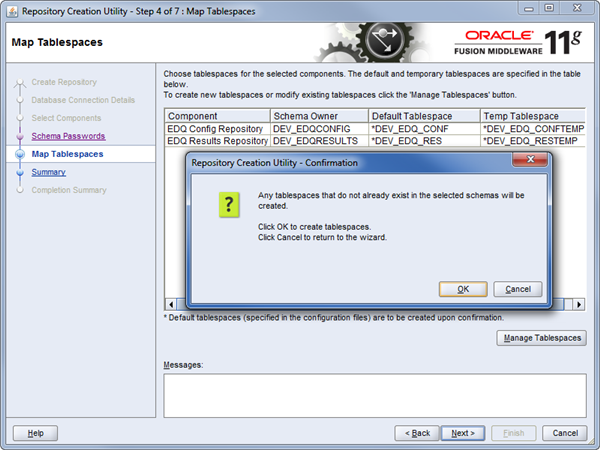Open the *DEV_EDQ_RES default tablespace cell

tap(424, 141)
